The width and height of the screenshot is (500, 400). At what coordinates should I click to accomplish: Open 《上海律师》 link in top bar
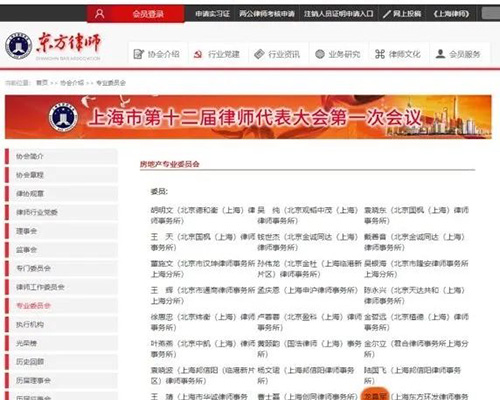(451, 14)
